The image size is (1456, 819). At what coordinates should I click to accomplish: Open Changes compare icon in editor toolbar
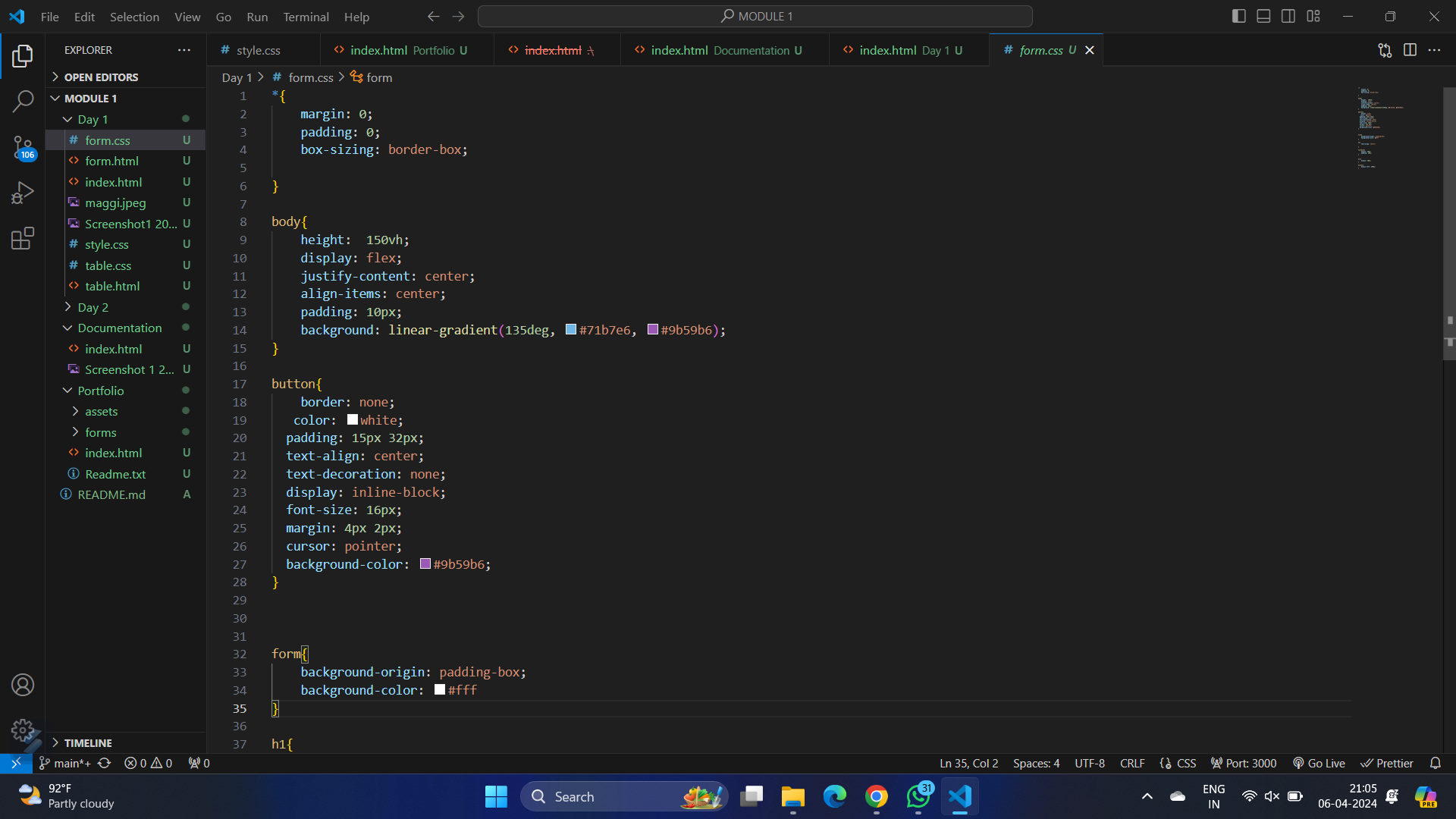coord(1385,50)
